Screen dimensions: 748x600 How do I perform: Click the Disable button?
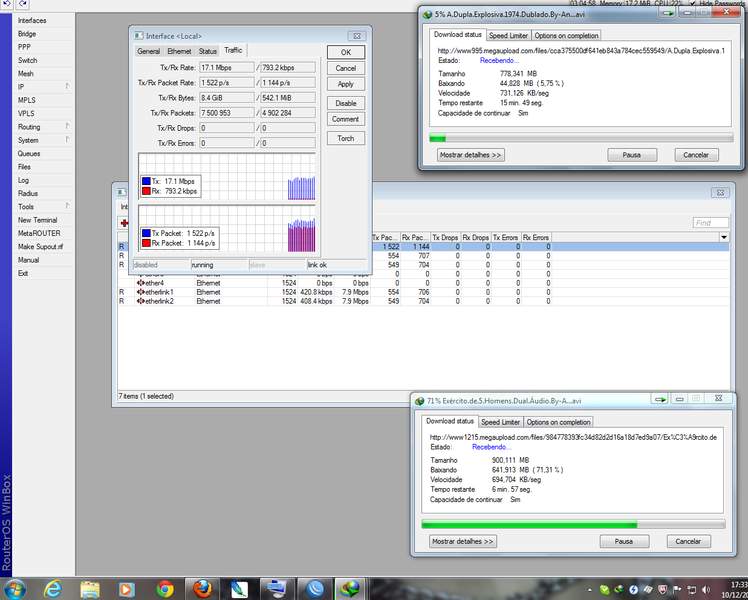pyautogui.click(x=346, y=103)
